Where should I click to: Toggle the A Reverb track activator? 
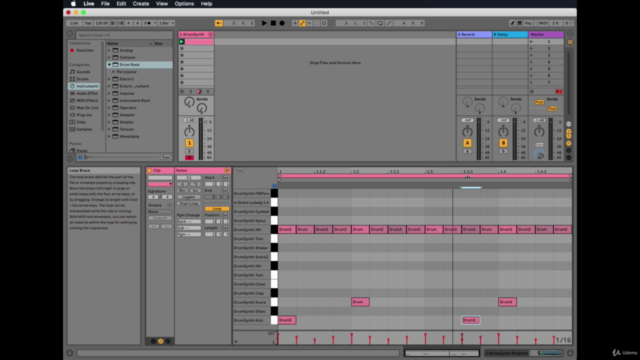click(467, 143)
